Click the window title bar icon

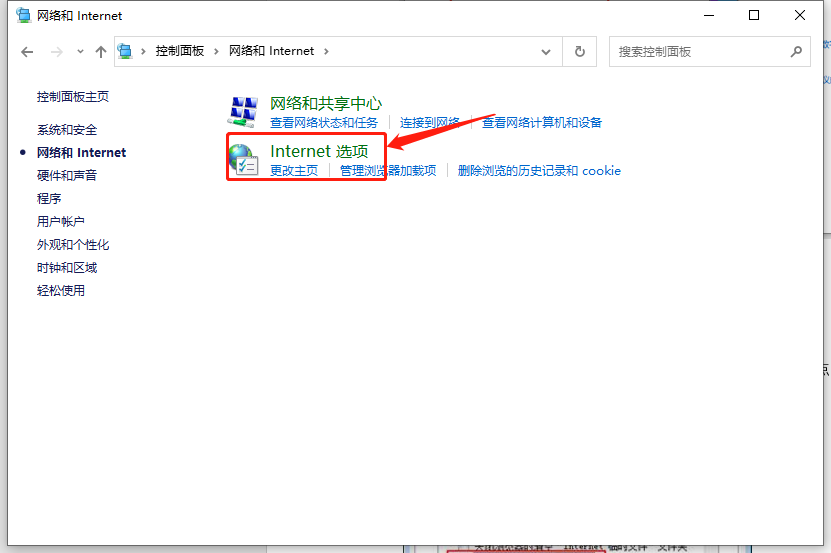point(23,15)
